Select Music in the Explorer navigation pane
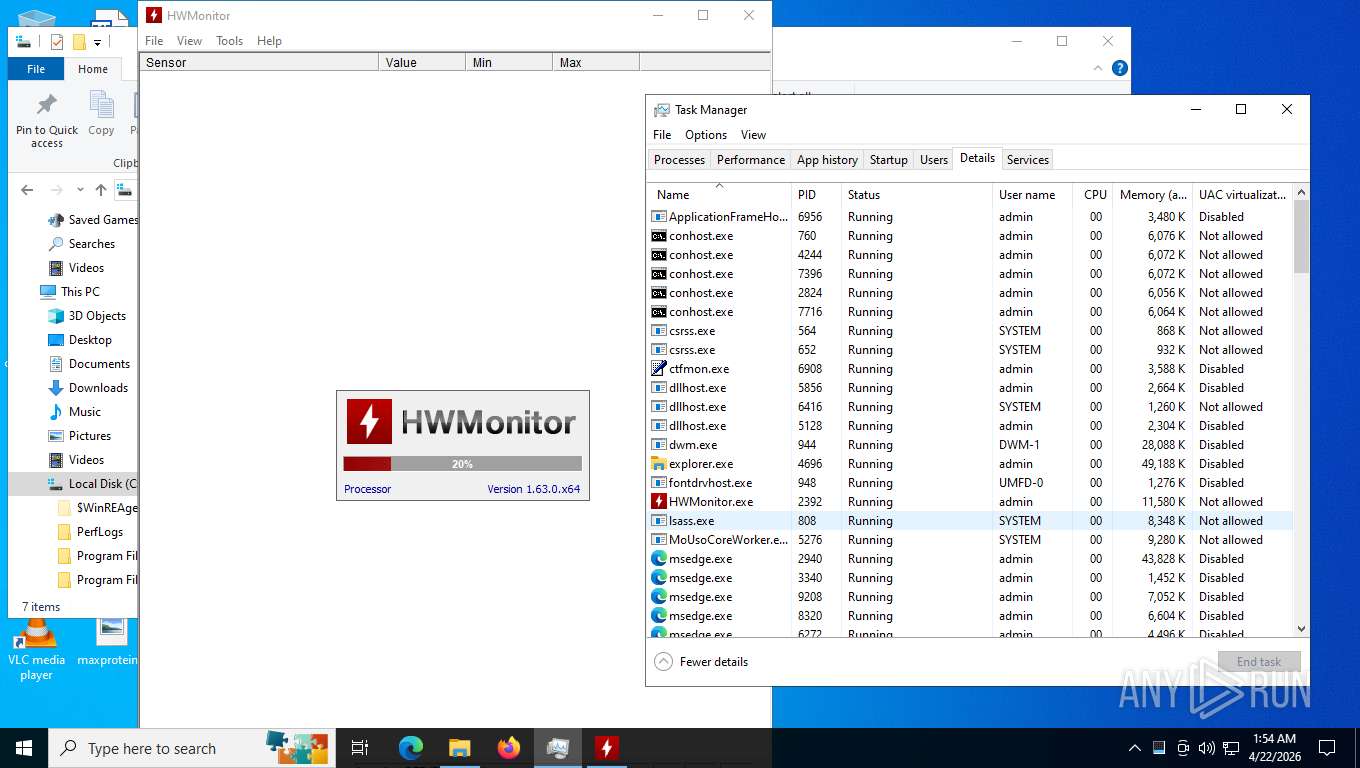Image resolution: width=1360 pixels, height=768 pixels. (x=85, y=412)
